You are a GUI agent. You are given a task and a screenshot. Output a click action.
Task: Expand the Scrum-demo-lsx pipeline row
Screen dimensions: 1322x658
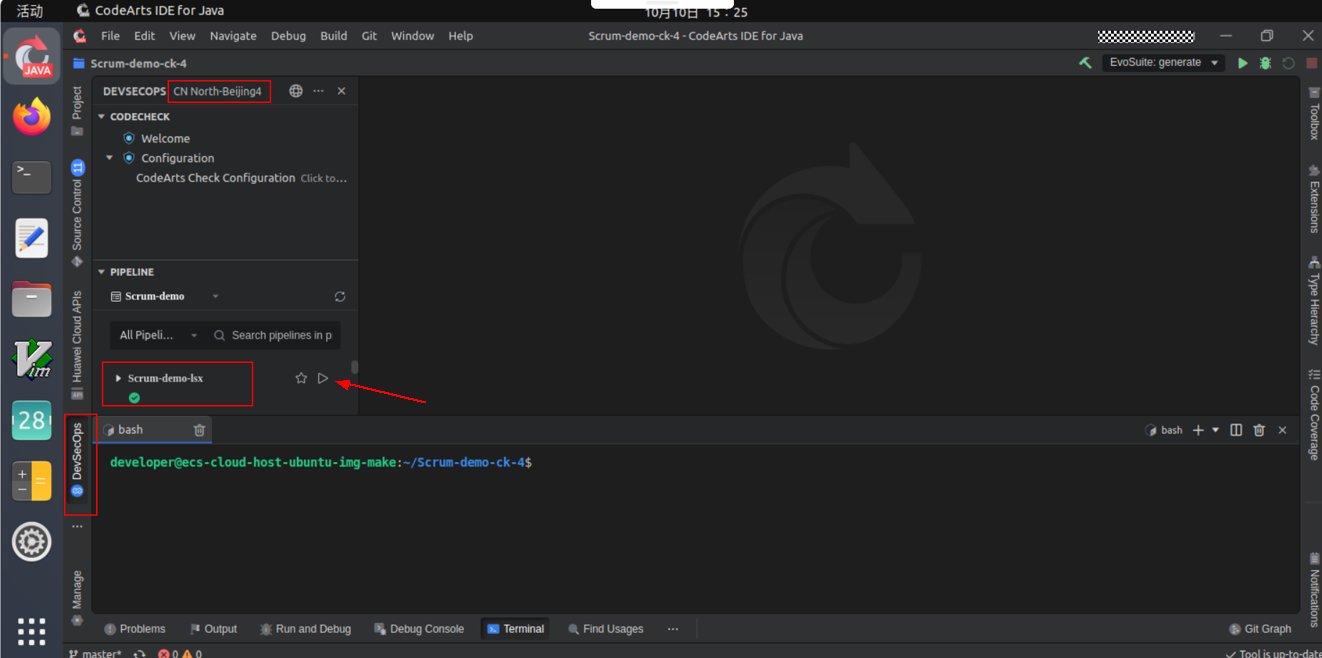[x=118, y=378]
